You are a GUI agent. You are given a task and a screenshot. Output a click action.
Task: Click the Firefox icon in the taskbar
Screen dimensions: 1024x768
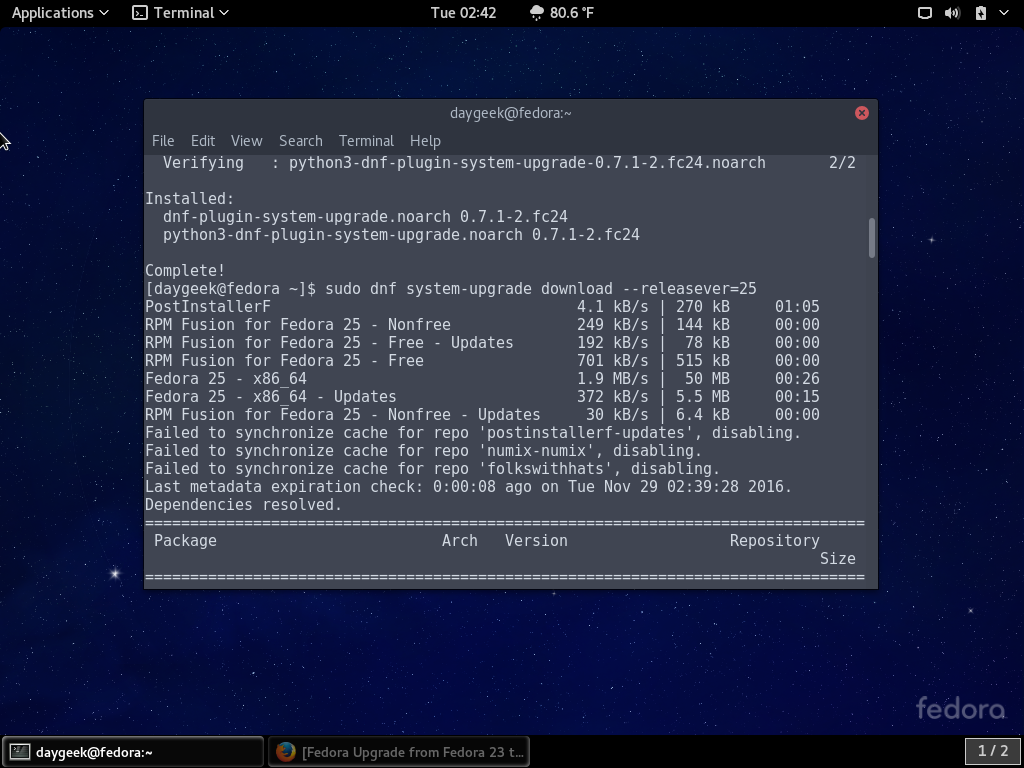point(286,752)
